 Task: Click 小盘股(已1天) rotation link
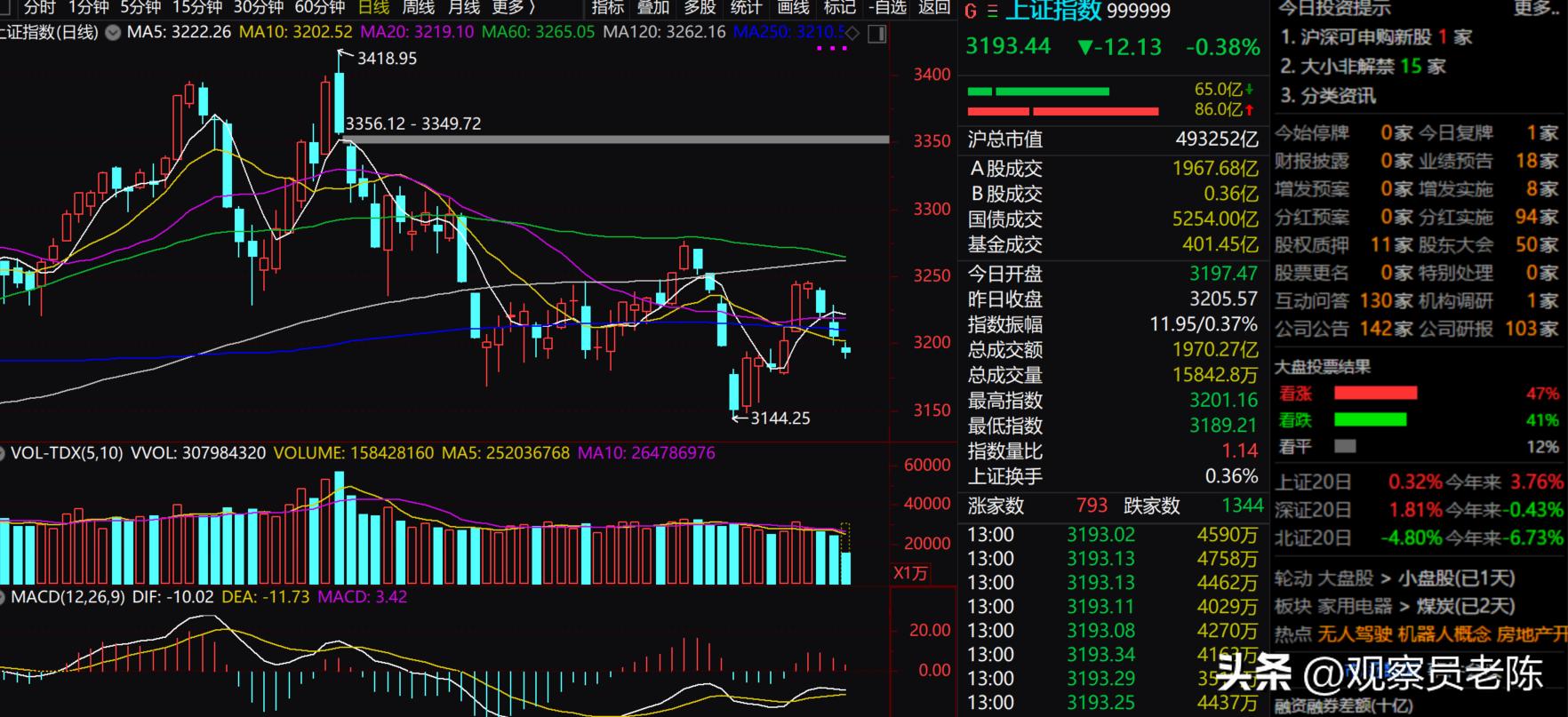[x=1456, y=578]
